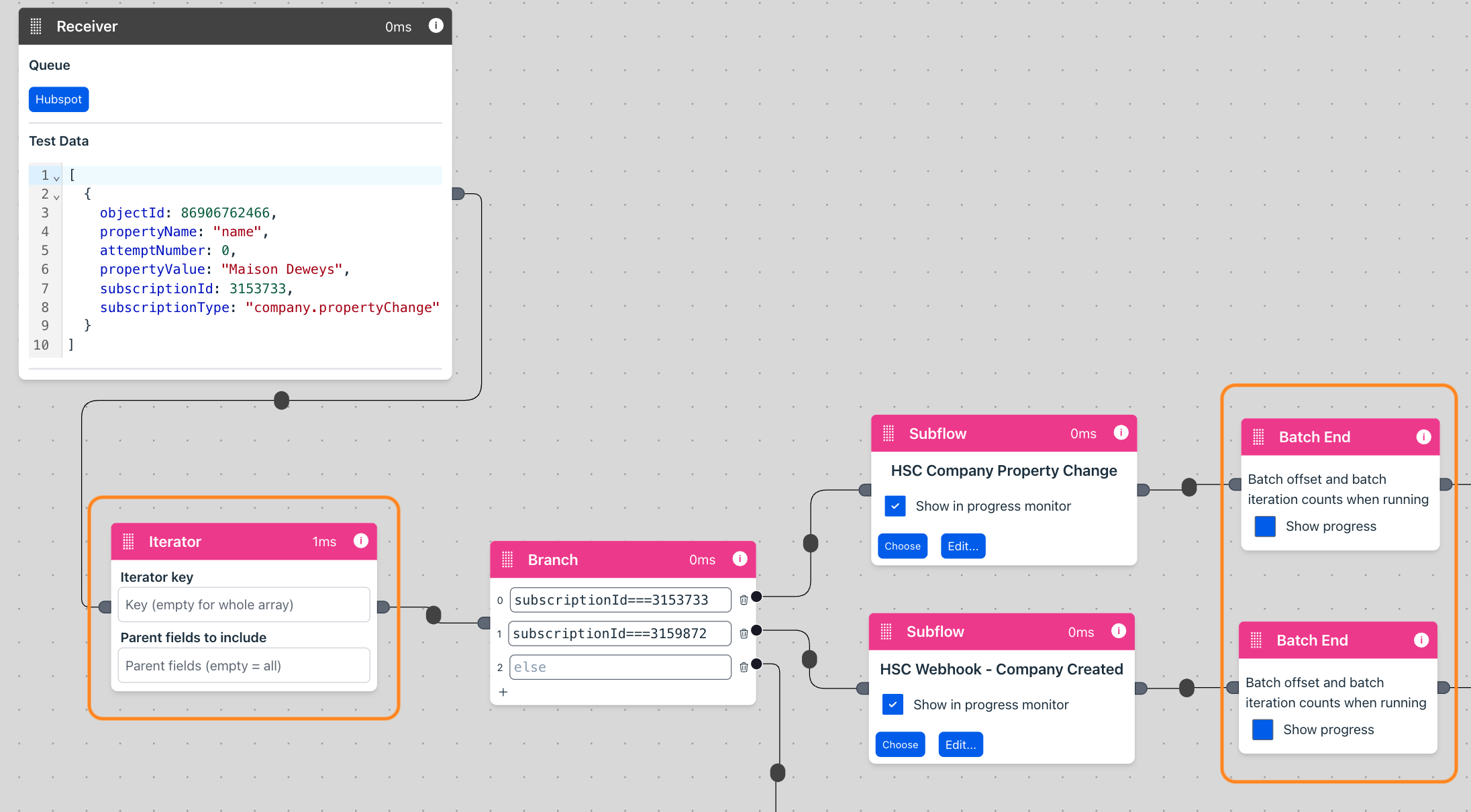The image size is (1471, 812).
Task: Toggle Show in progress monitor on Webhook subflow
Action: (893, 705)
